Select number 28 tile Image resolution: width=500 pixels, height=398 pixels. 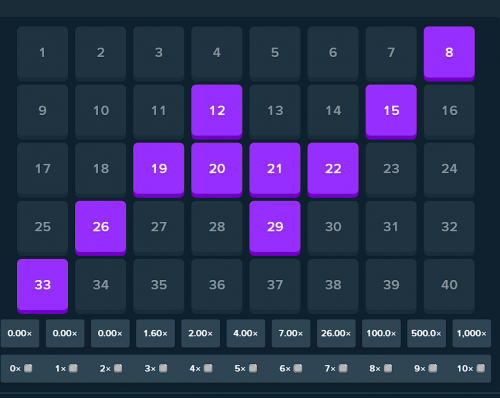click(x=217, y=228)
